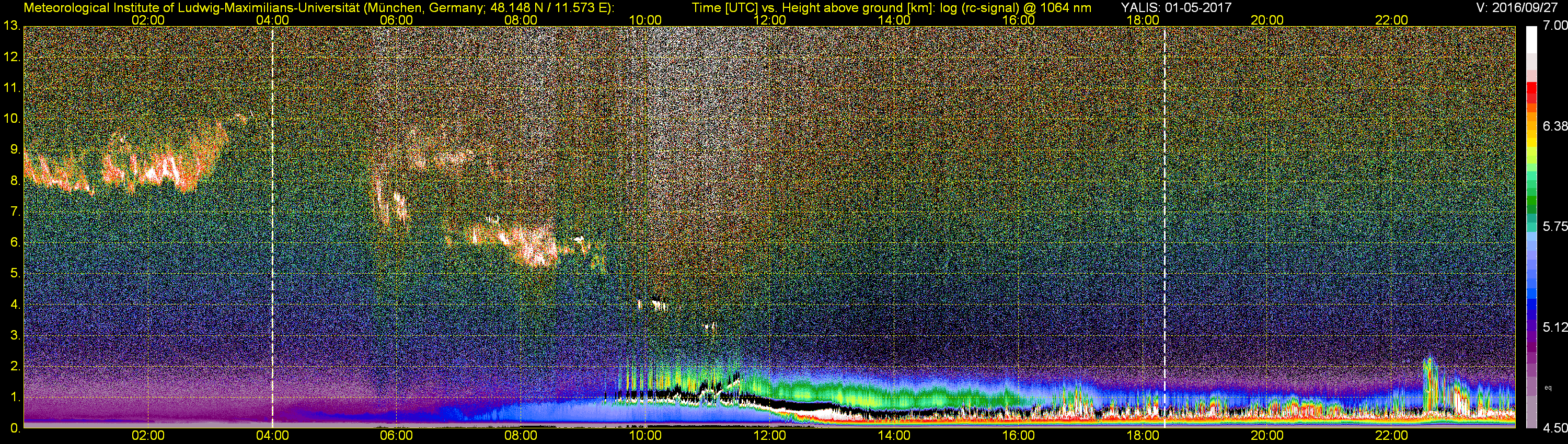Select the 06:00 label on the top time axis
1568x444 pixels.
coord(396,20)
